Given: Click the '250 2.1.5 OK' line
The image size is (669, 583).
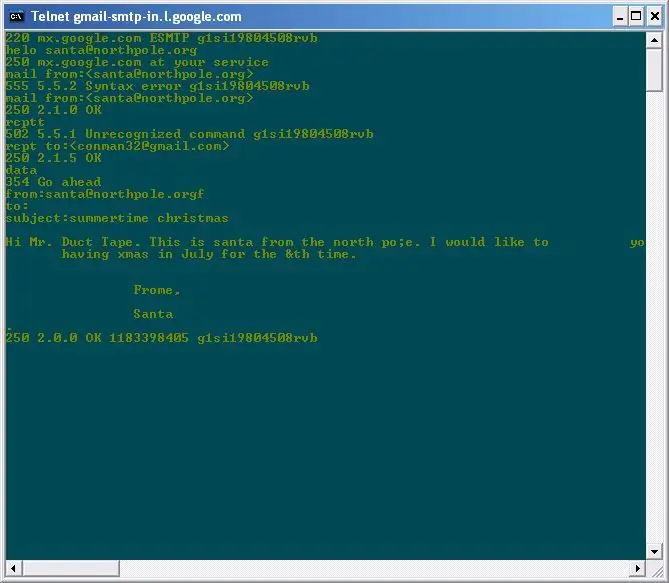Looking at the screenshot, I should [x=54, y=158].
